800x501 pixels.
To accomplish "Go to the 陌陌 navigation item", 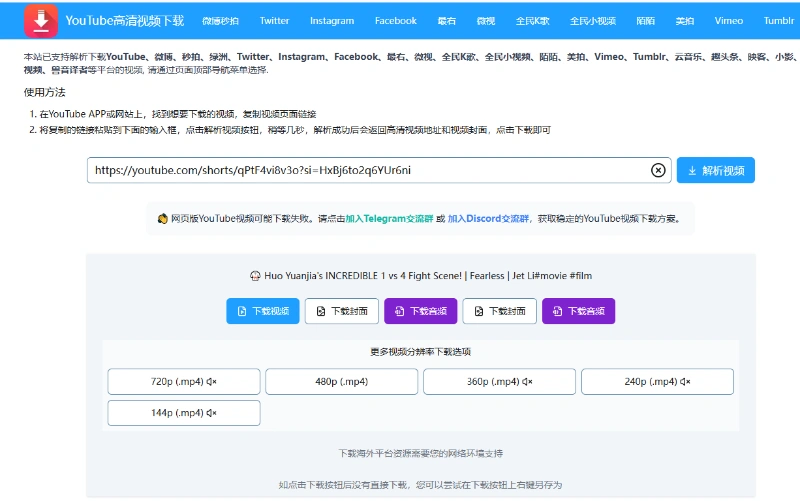I will coord(645,21).
